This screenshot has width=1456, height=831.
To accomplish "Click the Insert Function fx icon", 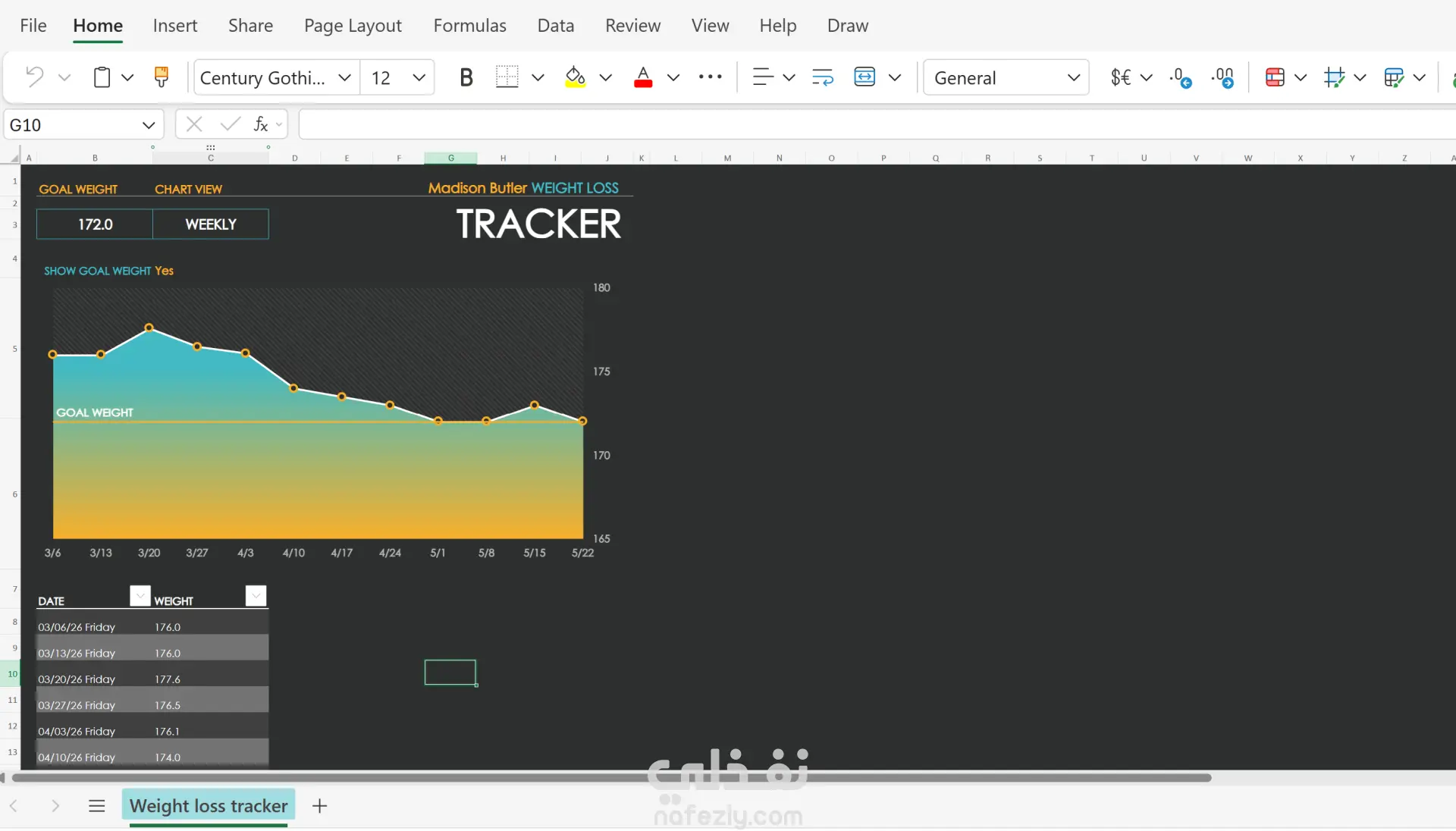I will click(x=261, y=124).
